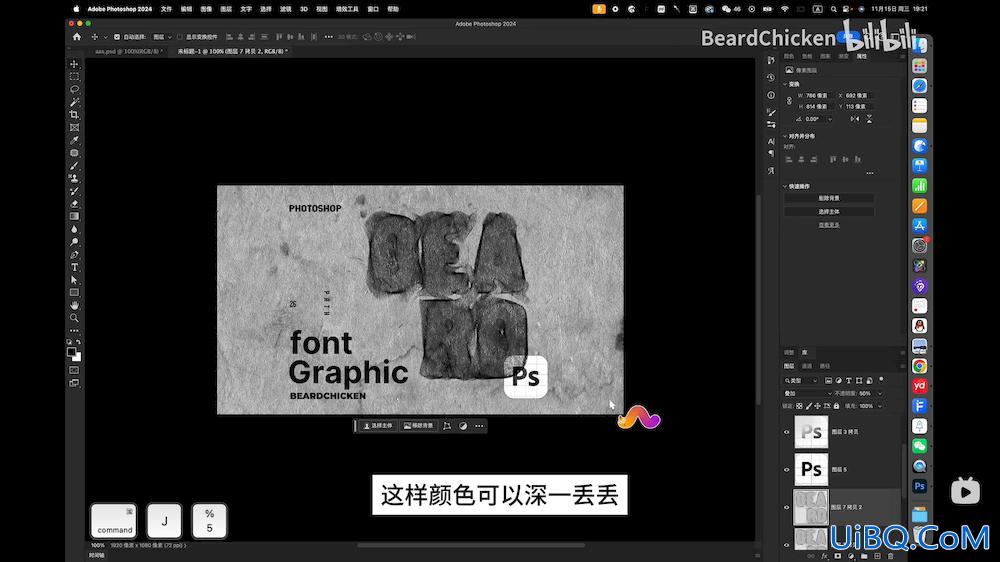Click the lock all icon in Layers panel
1000x562 pixels.
point(836,406)
